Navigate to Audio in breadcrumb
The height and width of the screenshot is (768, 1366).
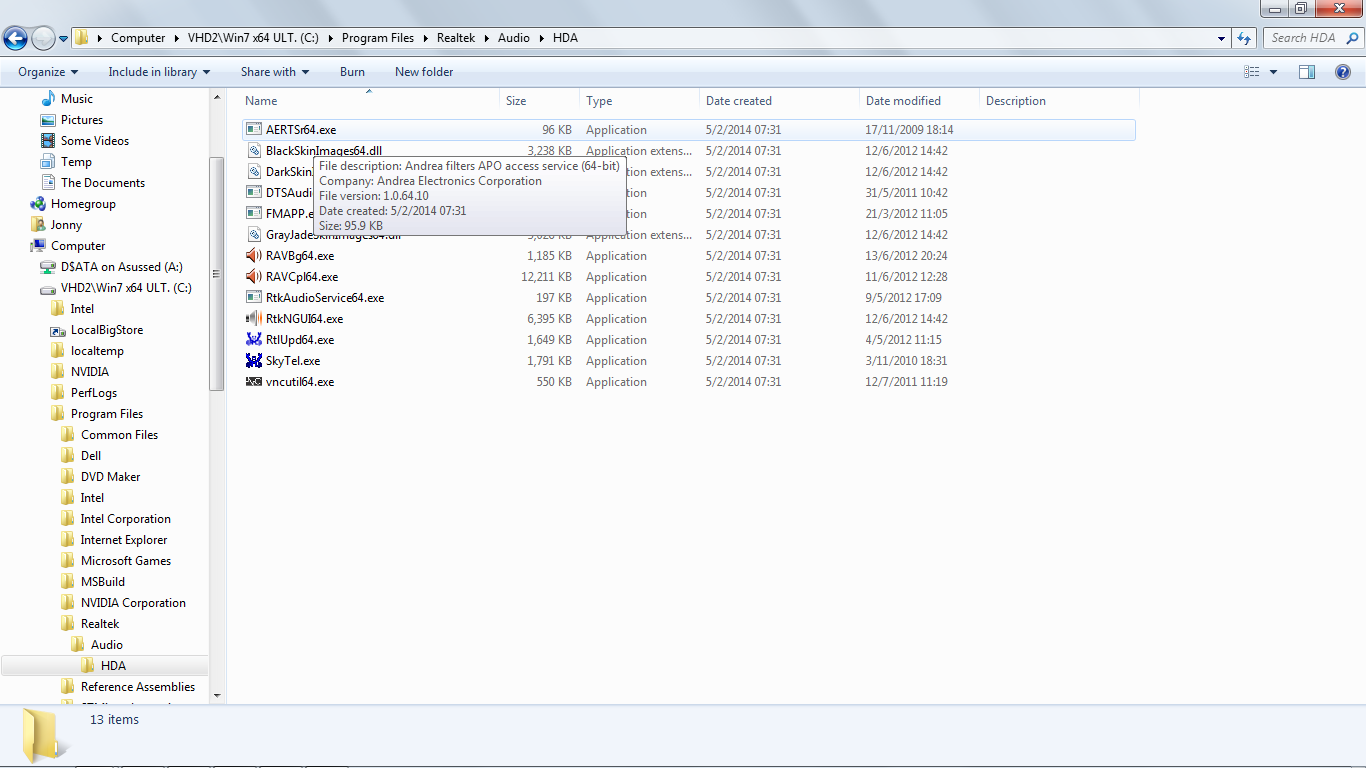514,38
